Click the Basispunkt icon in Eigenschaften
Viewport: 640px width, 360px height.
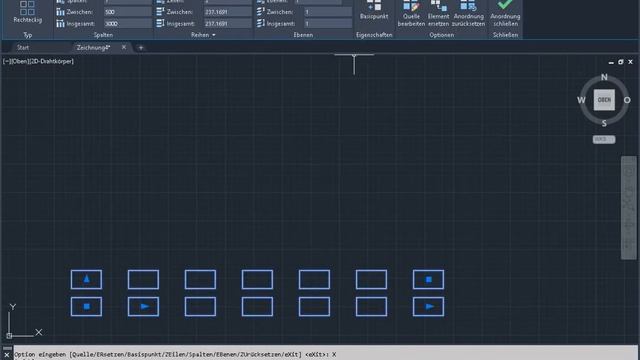pos(373,5)
